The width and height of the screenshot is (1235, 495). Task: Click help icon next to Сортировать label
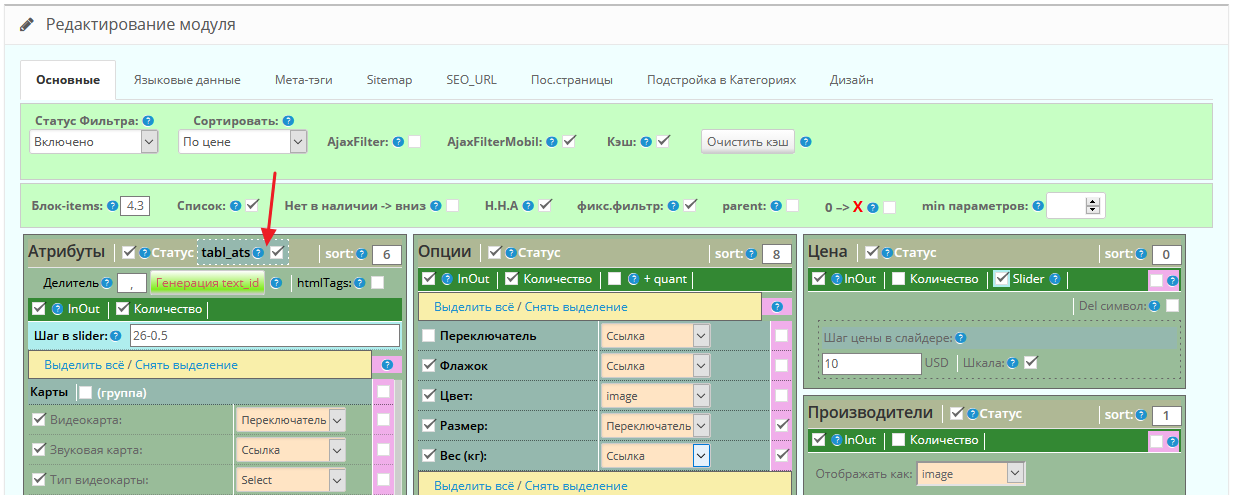[288, 121]
